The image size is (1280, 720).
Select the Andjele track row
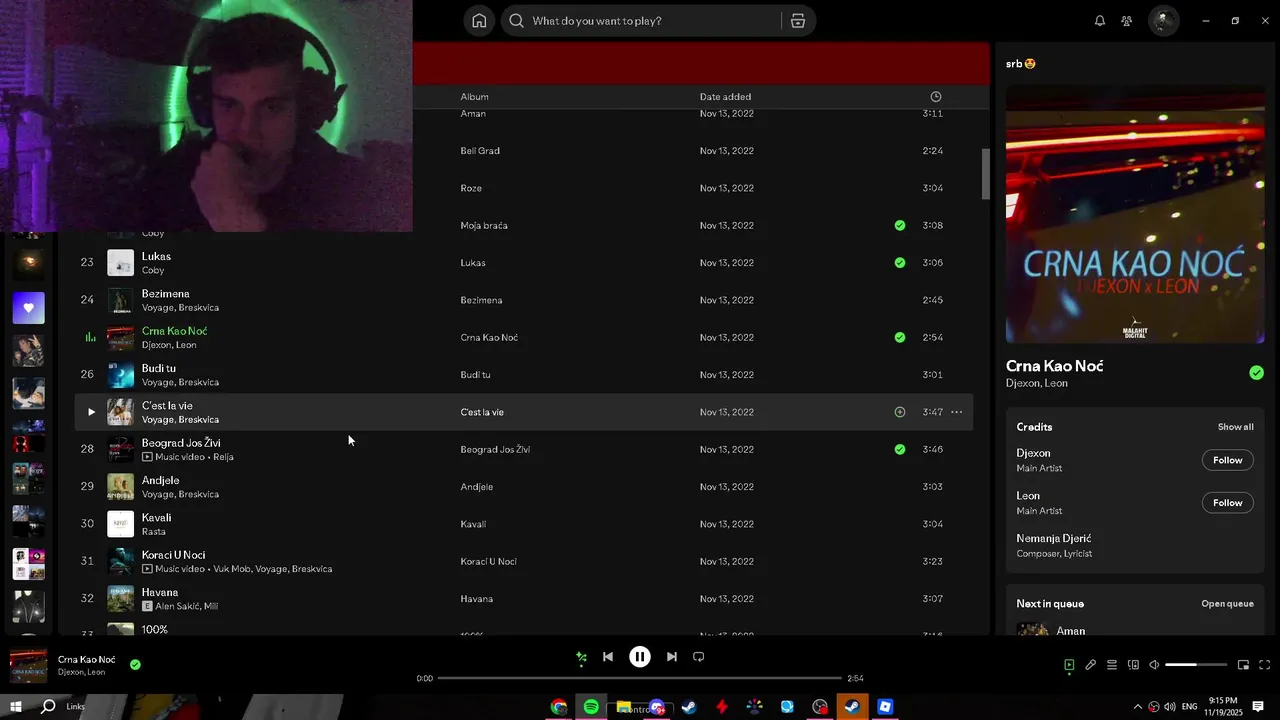(524, 487)
